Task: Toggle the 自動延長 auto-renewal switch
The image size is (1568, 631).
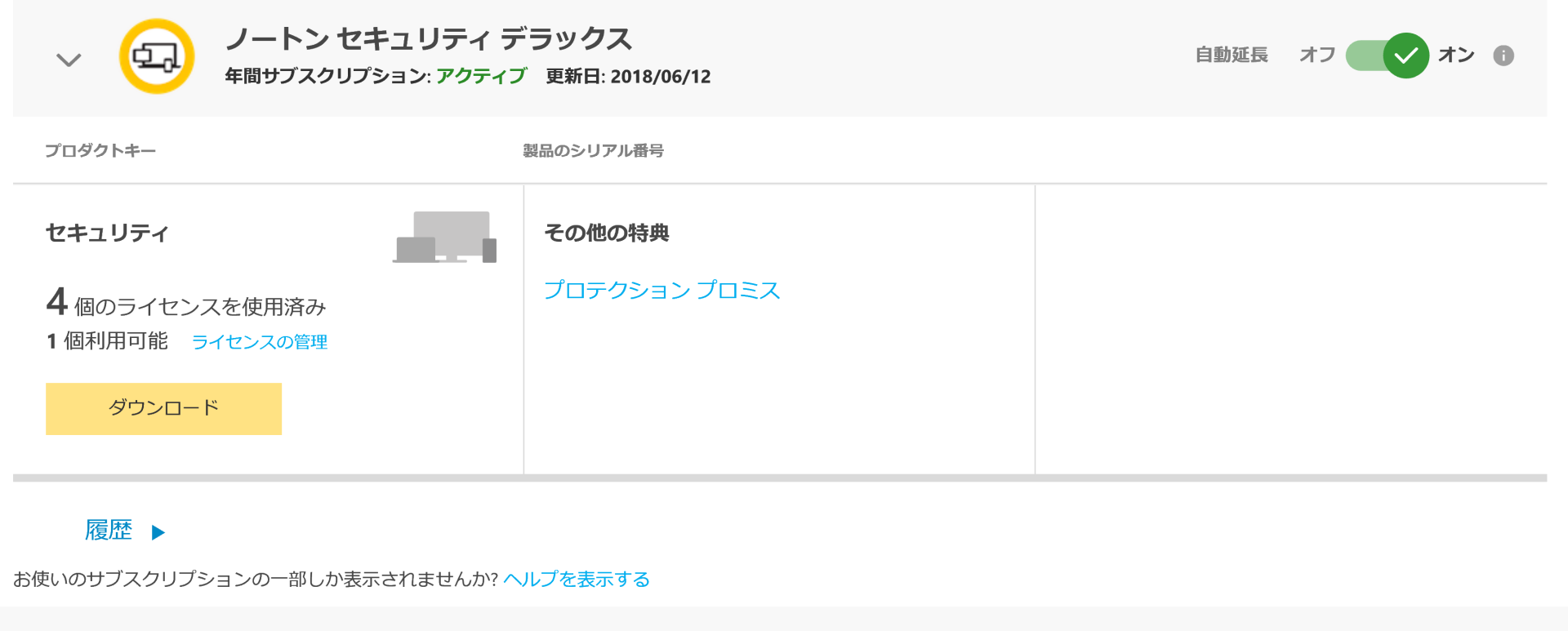Action: tap(1387, 56)
